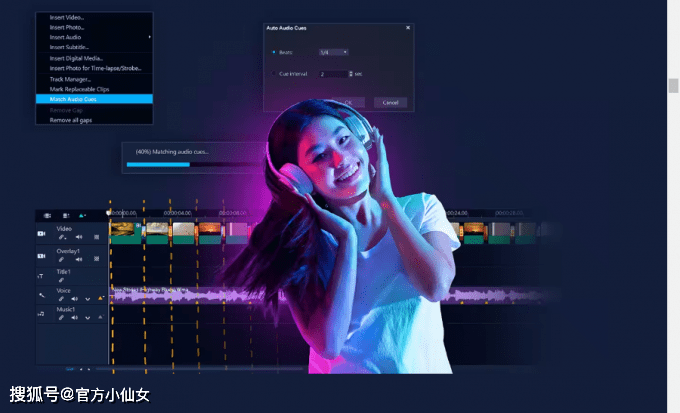Click the Voice track microphone icon
This screenshot has width=680, height=413.
(42, 295)
